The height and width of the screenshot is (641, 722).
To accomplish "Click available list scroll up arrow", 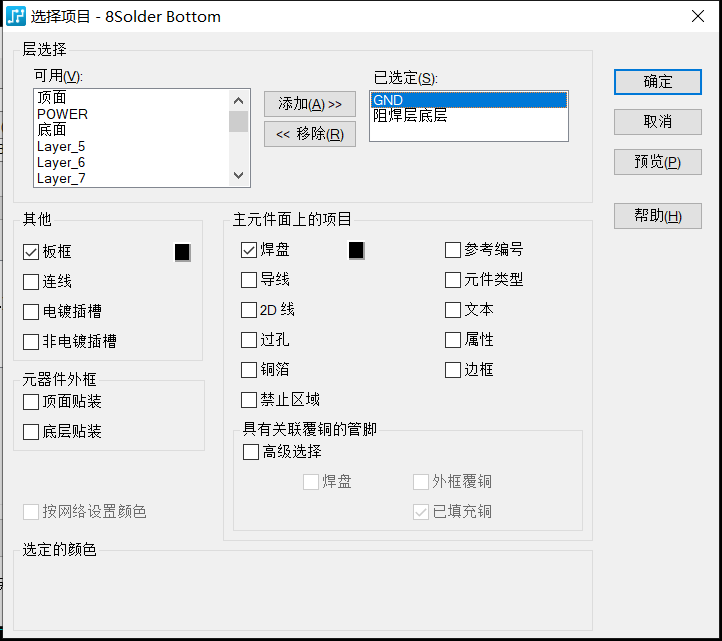I will coord(239,100).
